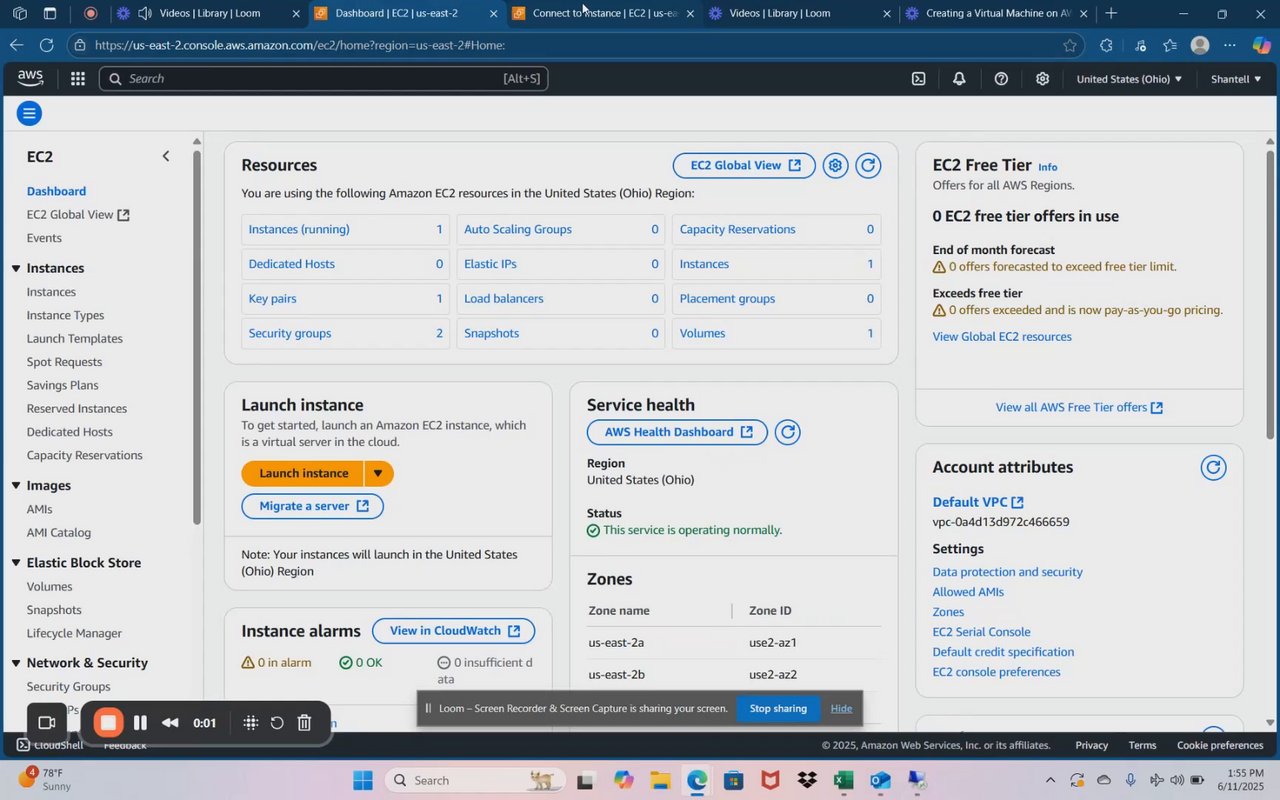Collapse the Elastic Block Store sidebar section

tap(16, 564)
